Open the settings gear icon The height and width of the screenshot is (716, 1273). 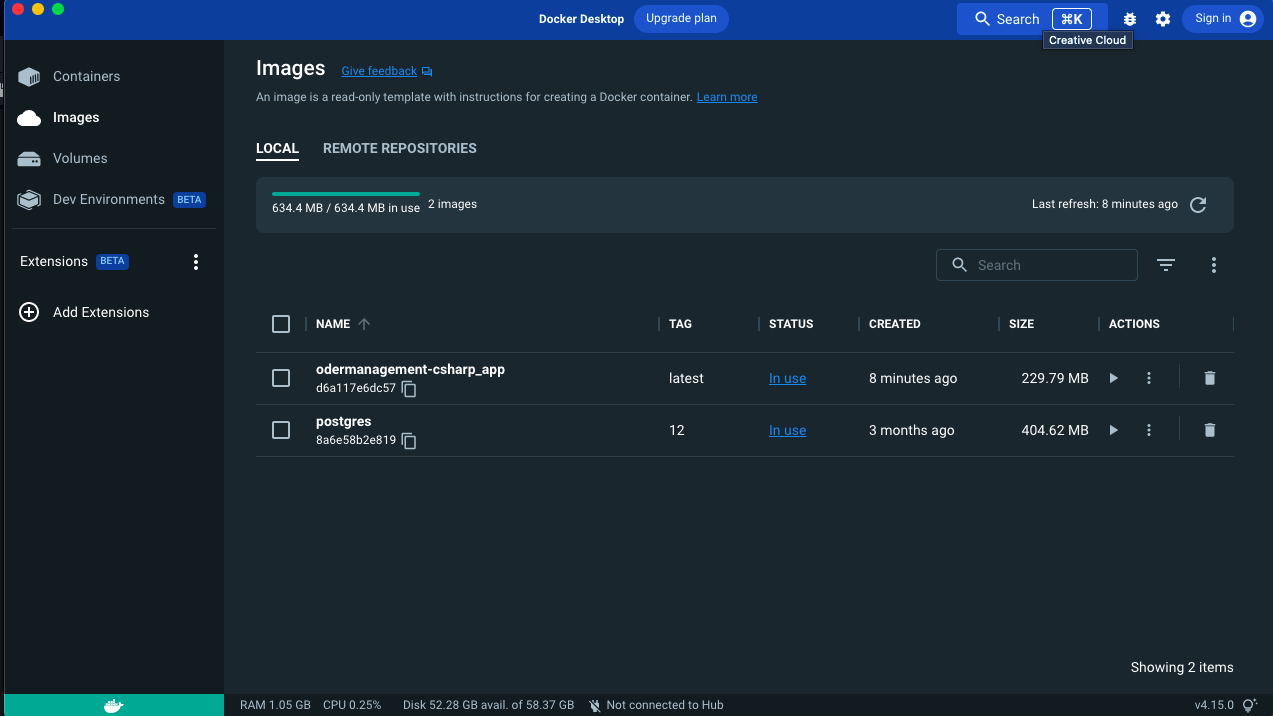coord(1162,19)
